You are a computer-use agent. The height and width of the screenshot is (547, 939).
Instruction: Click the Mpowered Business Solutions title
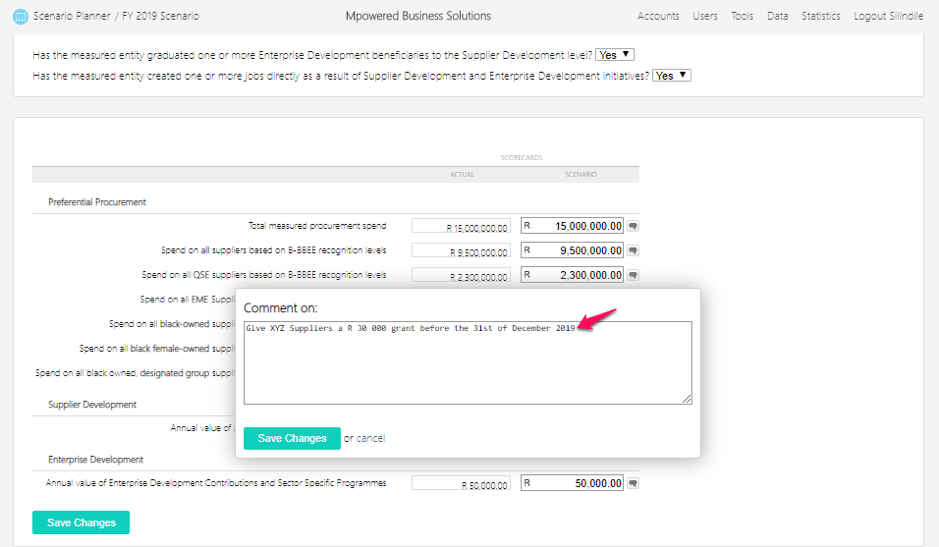[418, 16]
